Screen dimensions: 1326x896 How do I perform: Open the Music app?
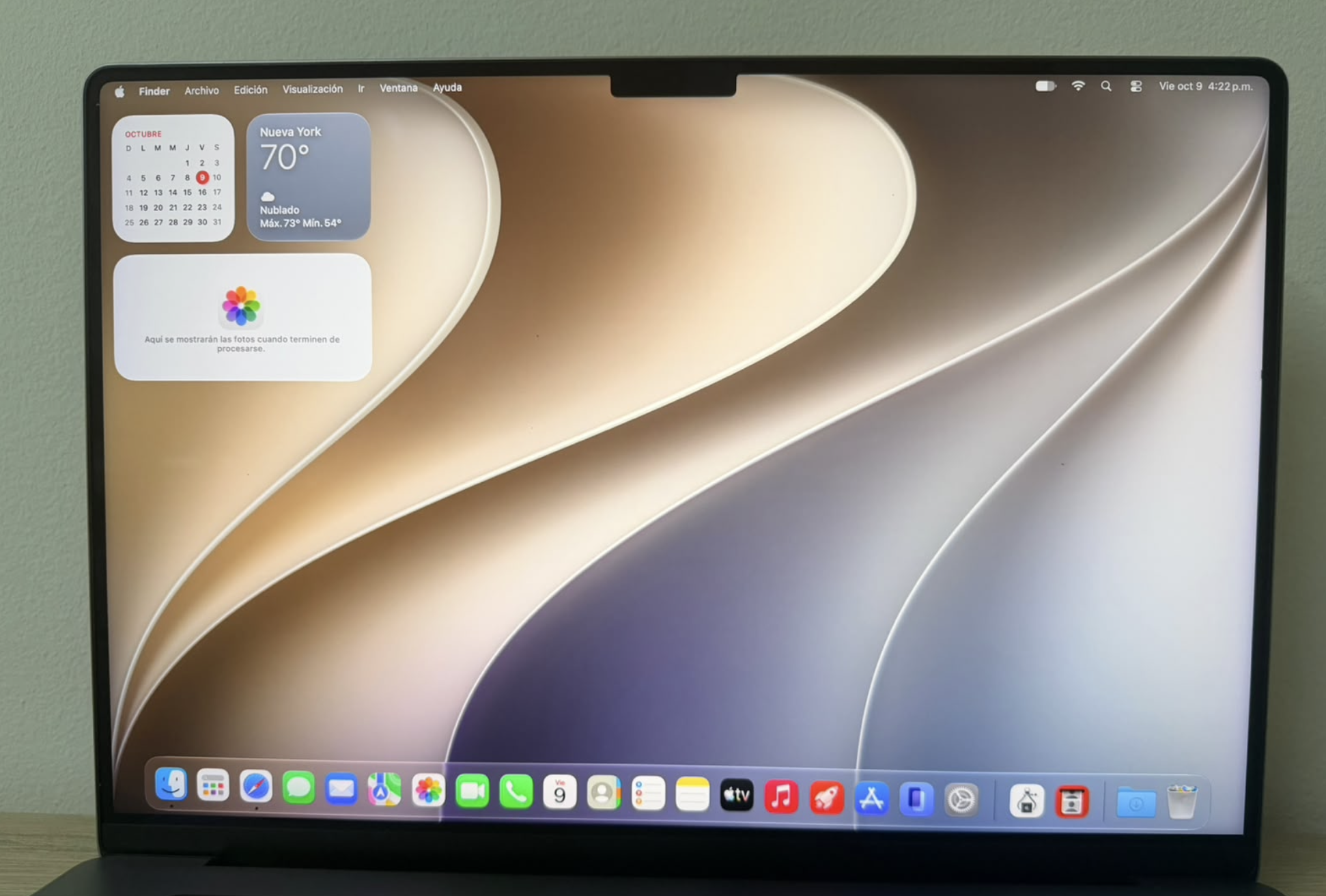(782, 797)
